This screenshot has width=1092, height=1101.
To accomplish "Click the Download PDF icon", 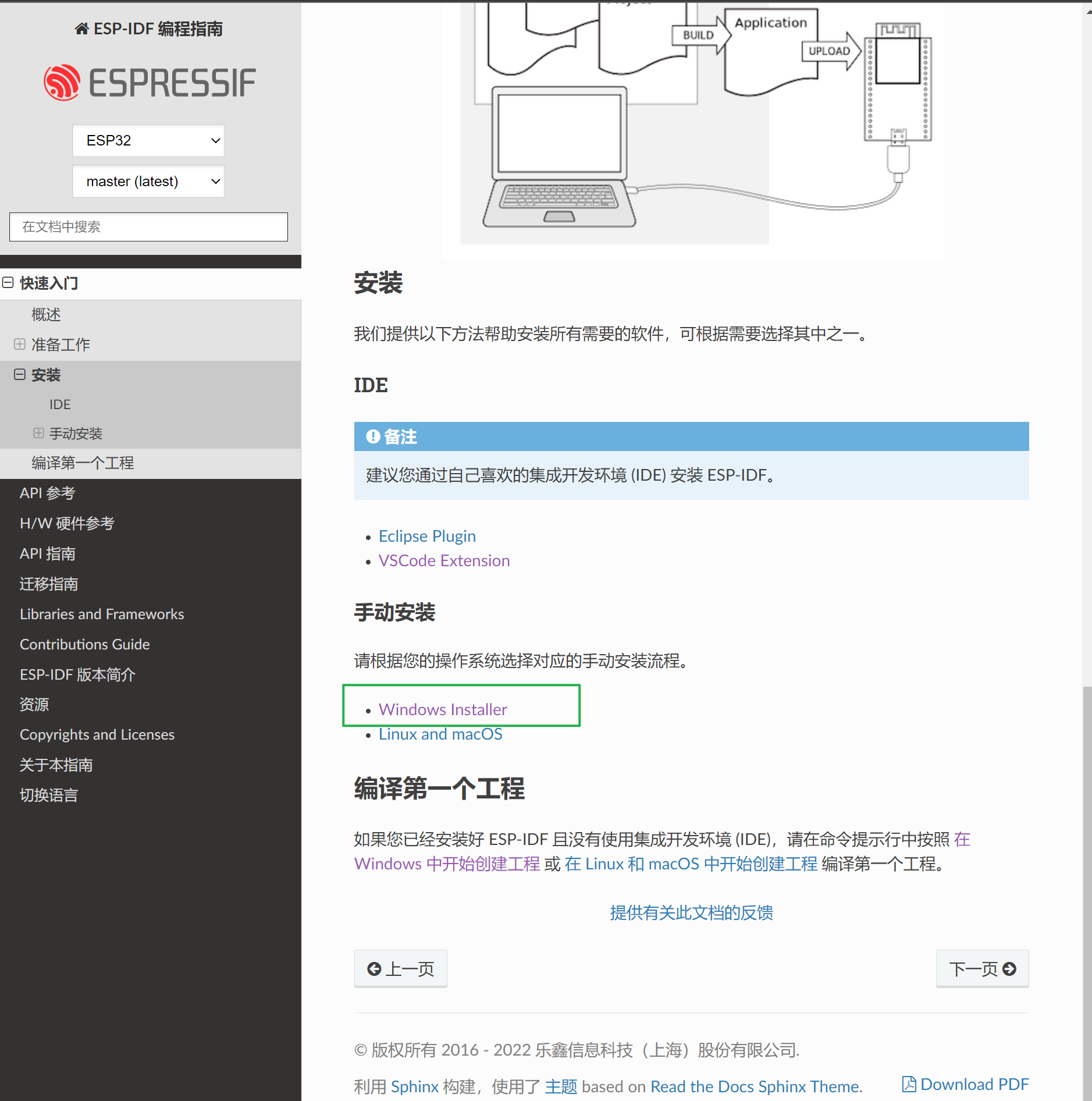I will point(909,1084).
